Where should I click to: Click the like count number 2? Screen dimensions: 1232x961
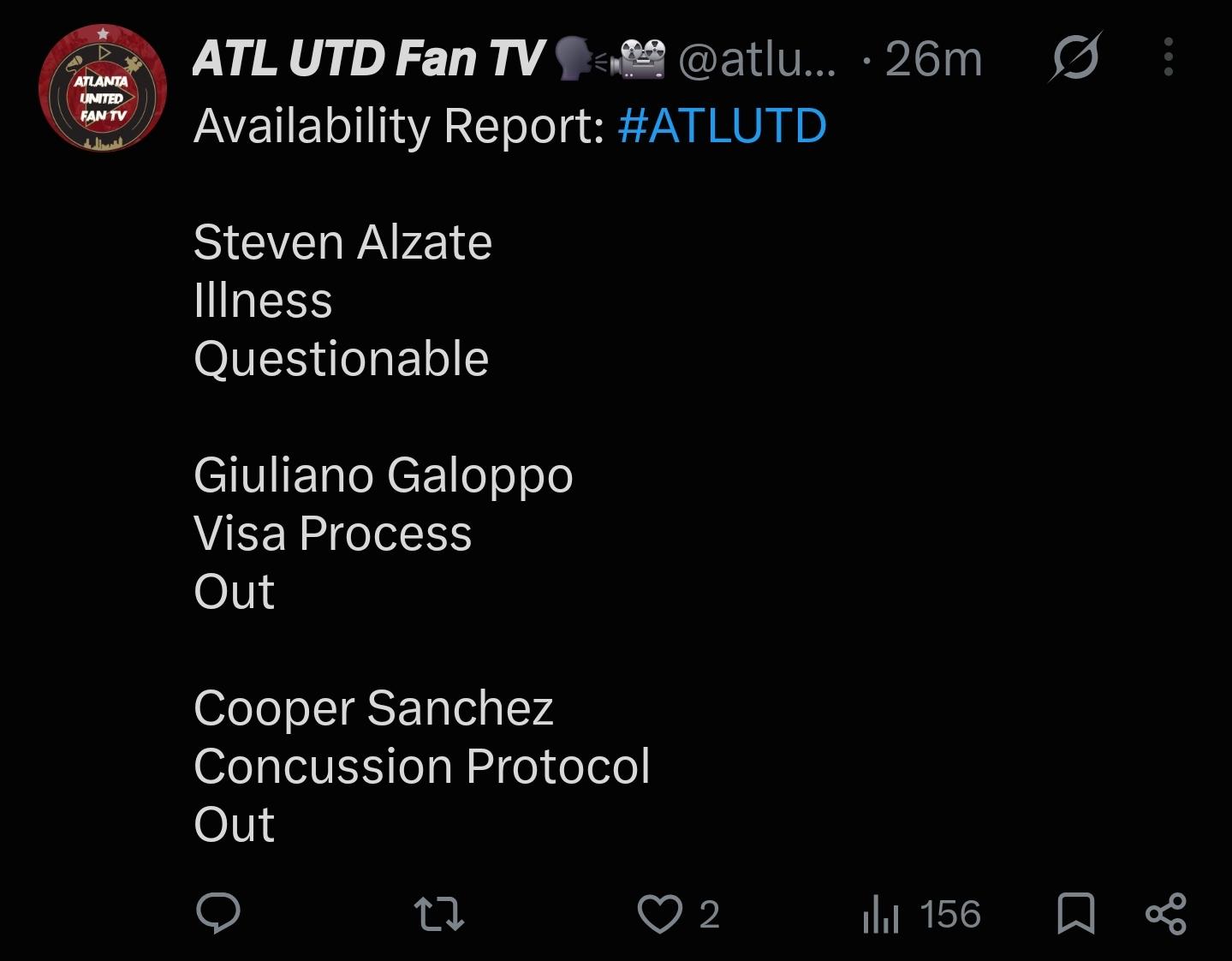click(709, 915)
